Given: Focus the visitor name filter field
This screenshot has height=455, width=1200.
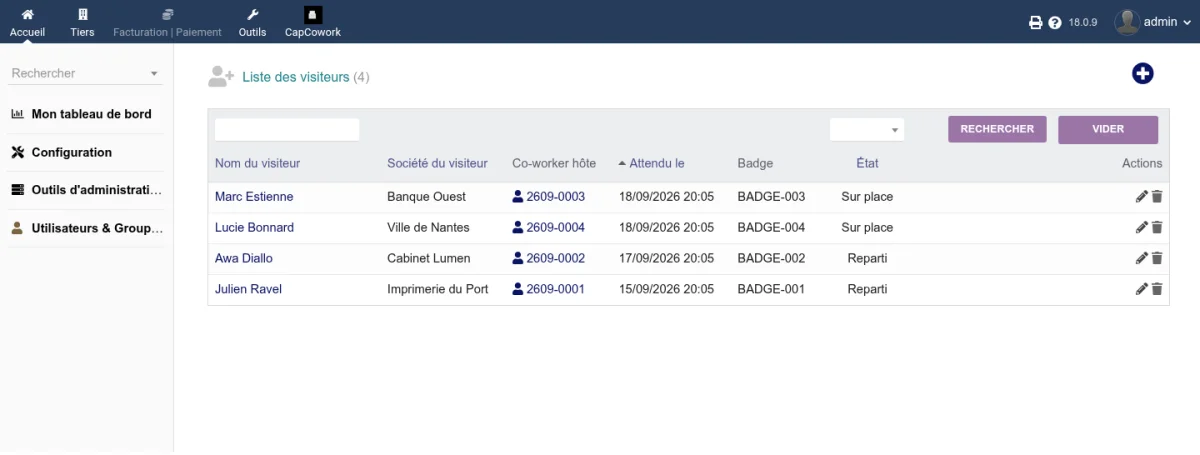Looking at the screenshot, I should 287,129.
